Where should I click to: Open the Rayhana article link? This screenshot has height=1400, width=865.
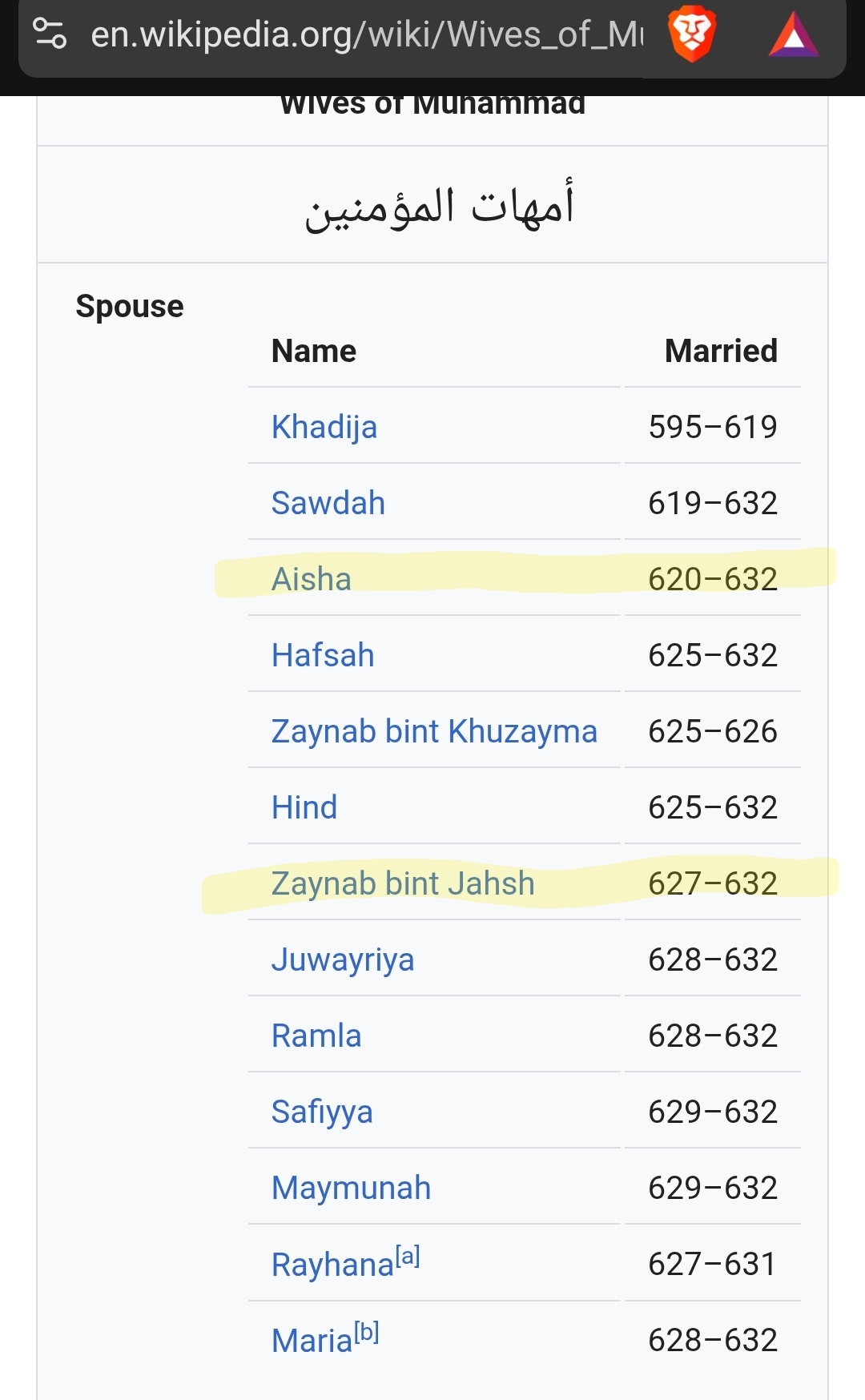pos(332,1265)
